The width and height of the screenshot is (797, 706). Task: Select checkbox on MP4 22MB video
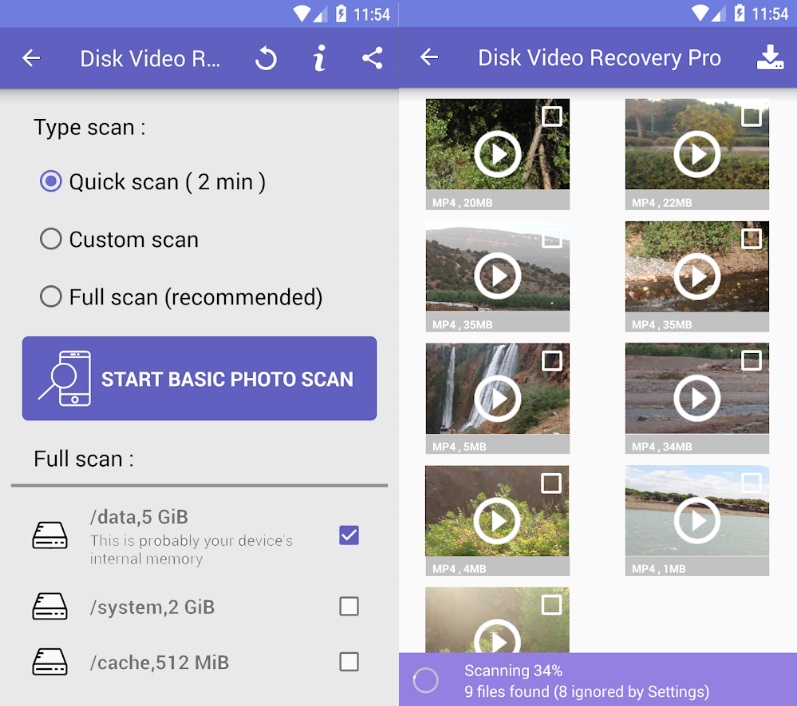coord(751,116)
